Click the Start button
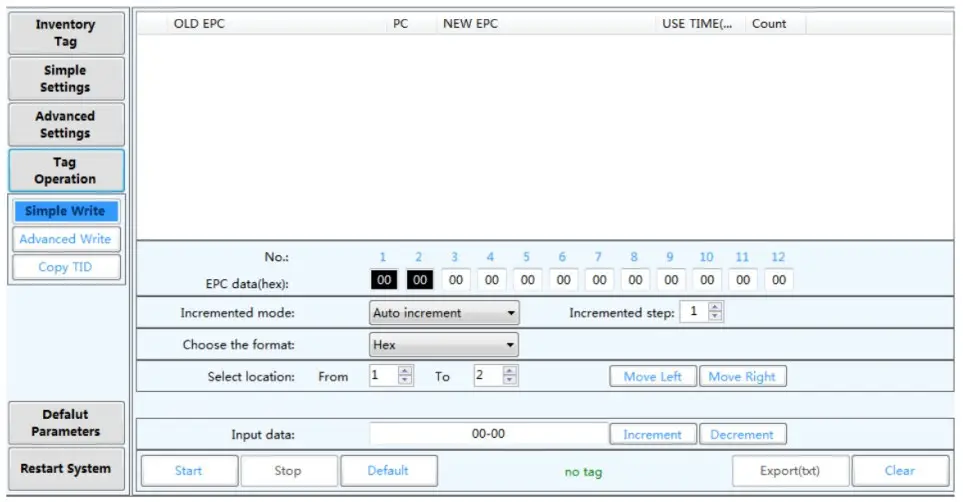The width and height of the screenshot is (963, 502). [189, 471]
